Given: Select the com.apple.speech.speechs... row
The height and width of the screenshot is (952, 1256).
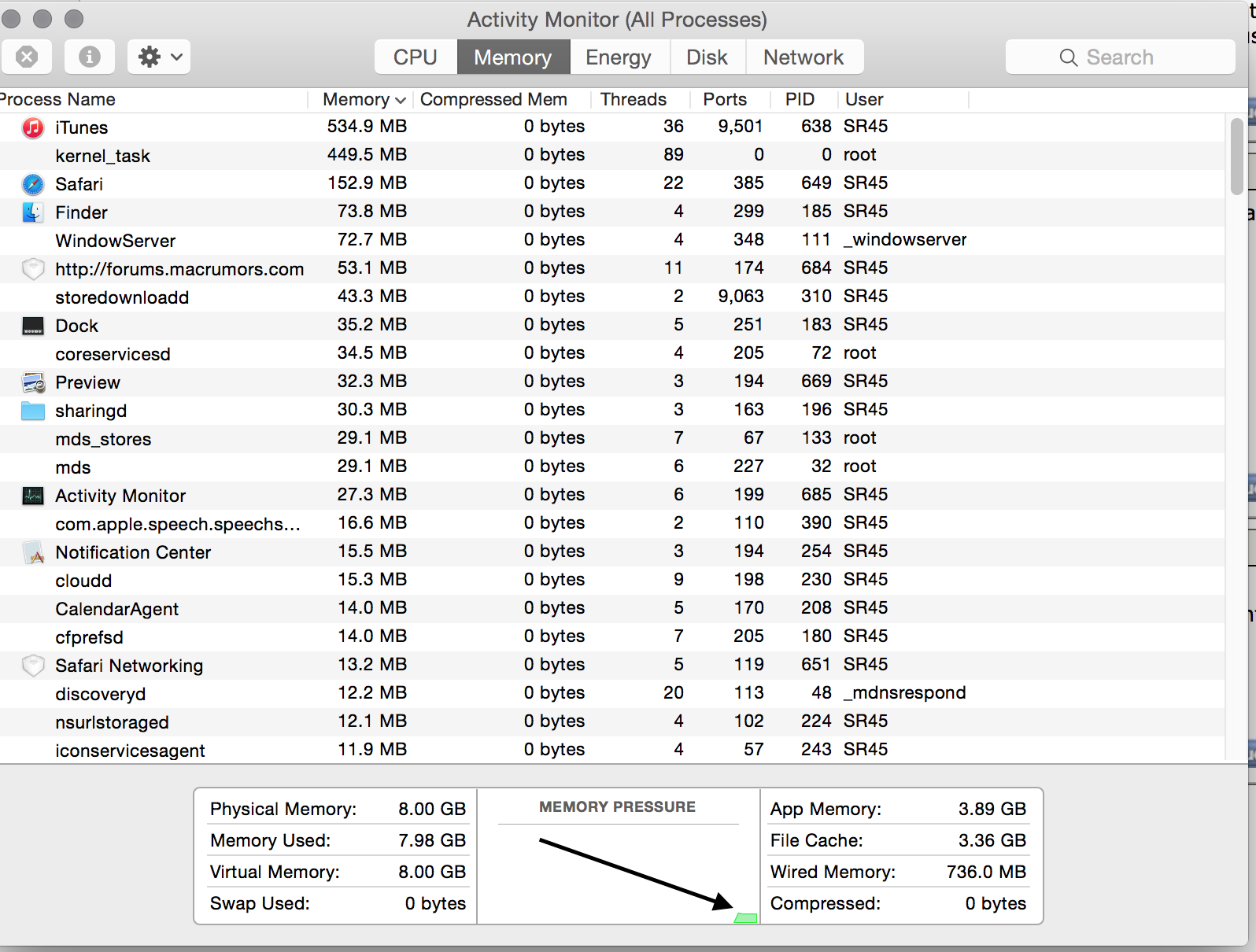Looking at the screenshot, I should pos(612,524).
